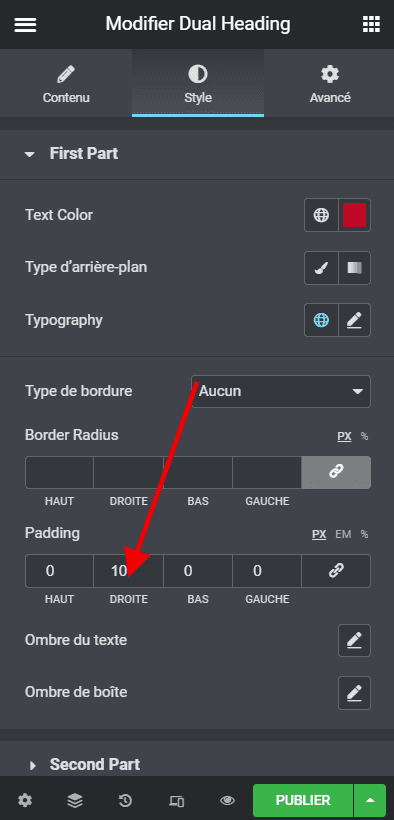This screenshot has height=820, width=394.
Task: Select EM unit for Padding
Action: click(343, 534)
